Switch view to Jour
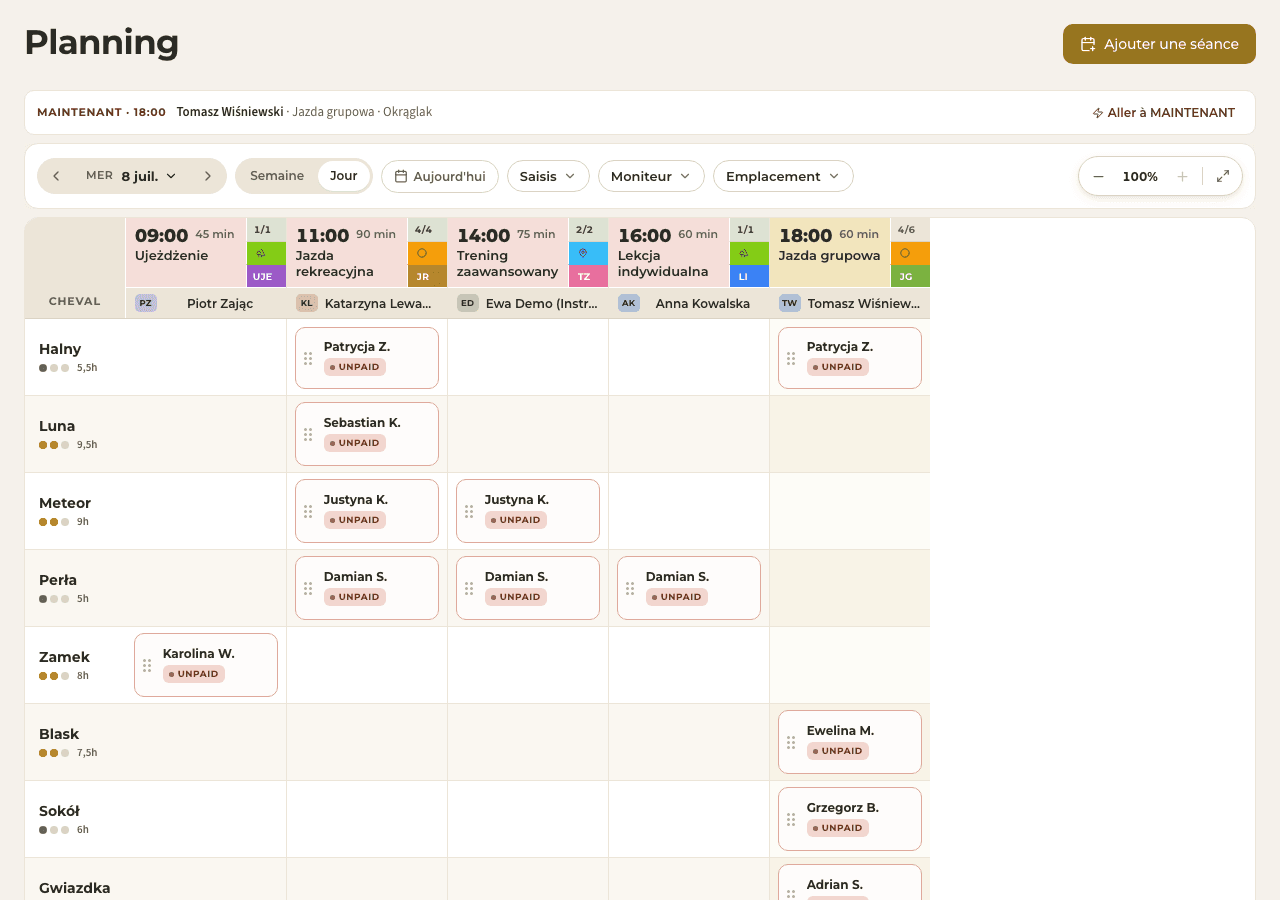The height and width of the screenshot is (900, 1280). 344,176
